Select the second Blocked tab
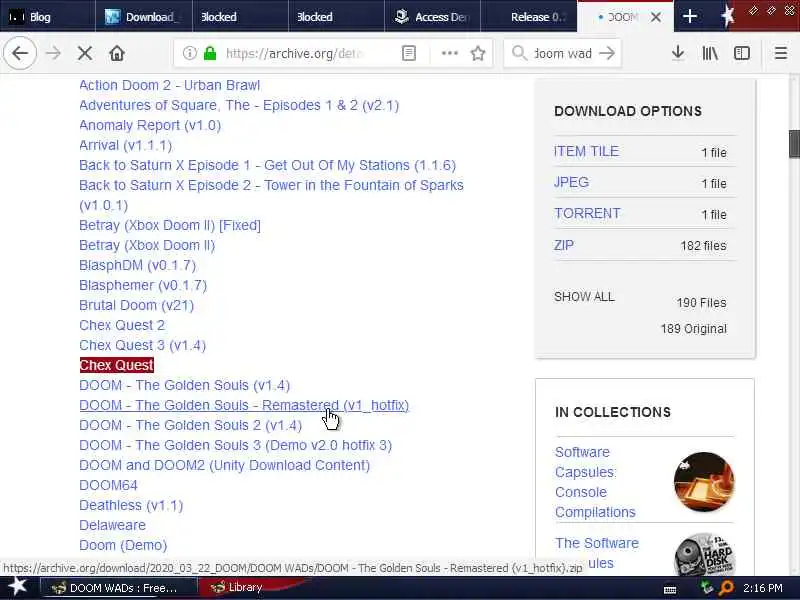The width and height of the screenshot is (800, 600). (336, 16)
